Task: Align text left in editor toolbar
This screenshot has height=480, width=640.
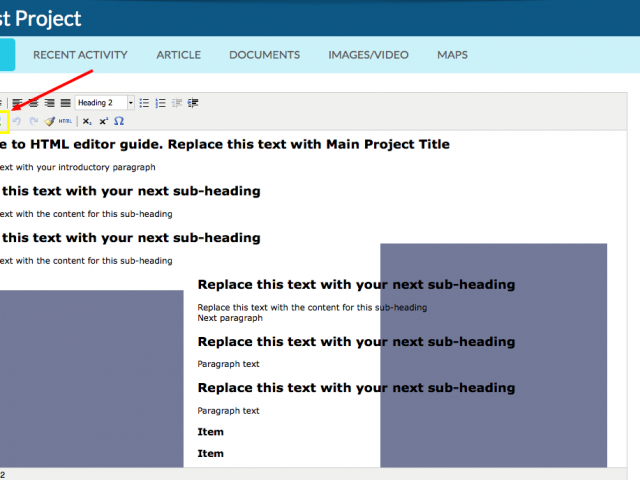Action: coord(17,103)
